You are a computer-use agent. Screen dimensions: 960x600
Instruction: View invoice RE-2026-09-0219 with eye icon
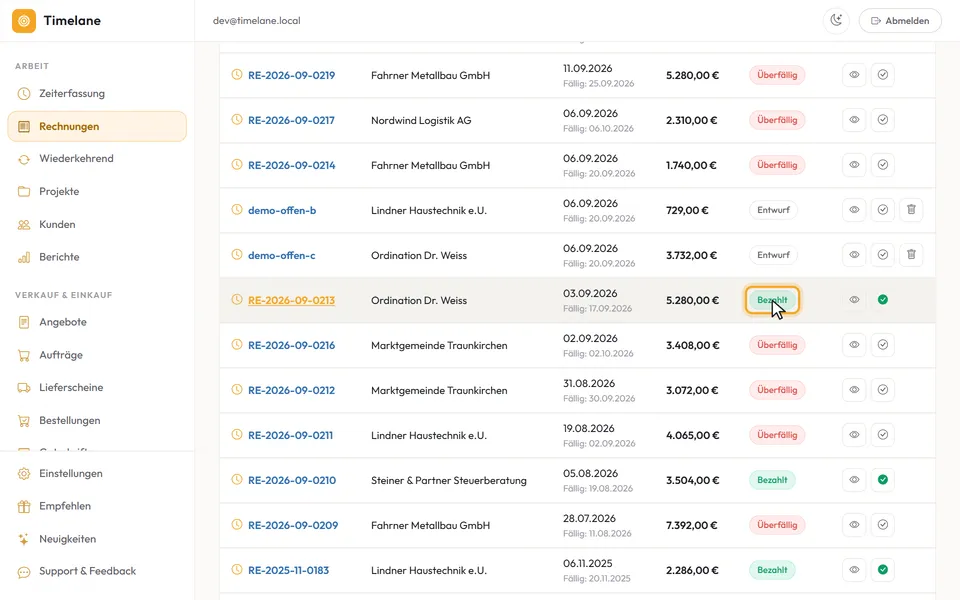pyautogui.click(x=854, y=75)
